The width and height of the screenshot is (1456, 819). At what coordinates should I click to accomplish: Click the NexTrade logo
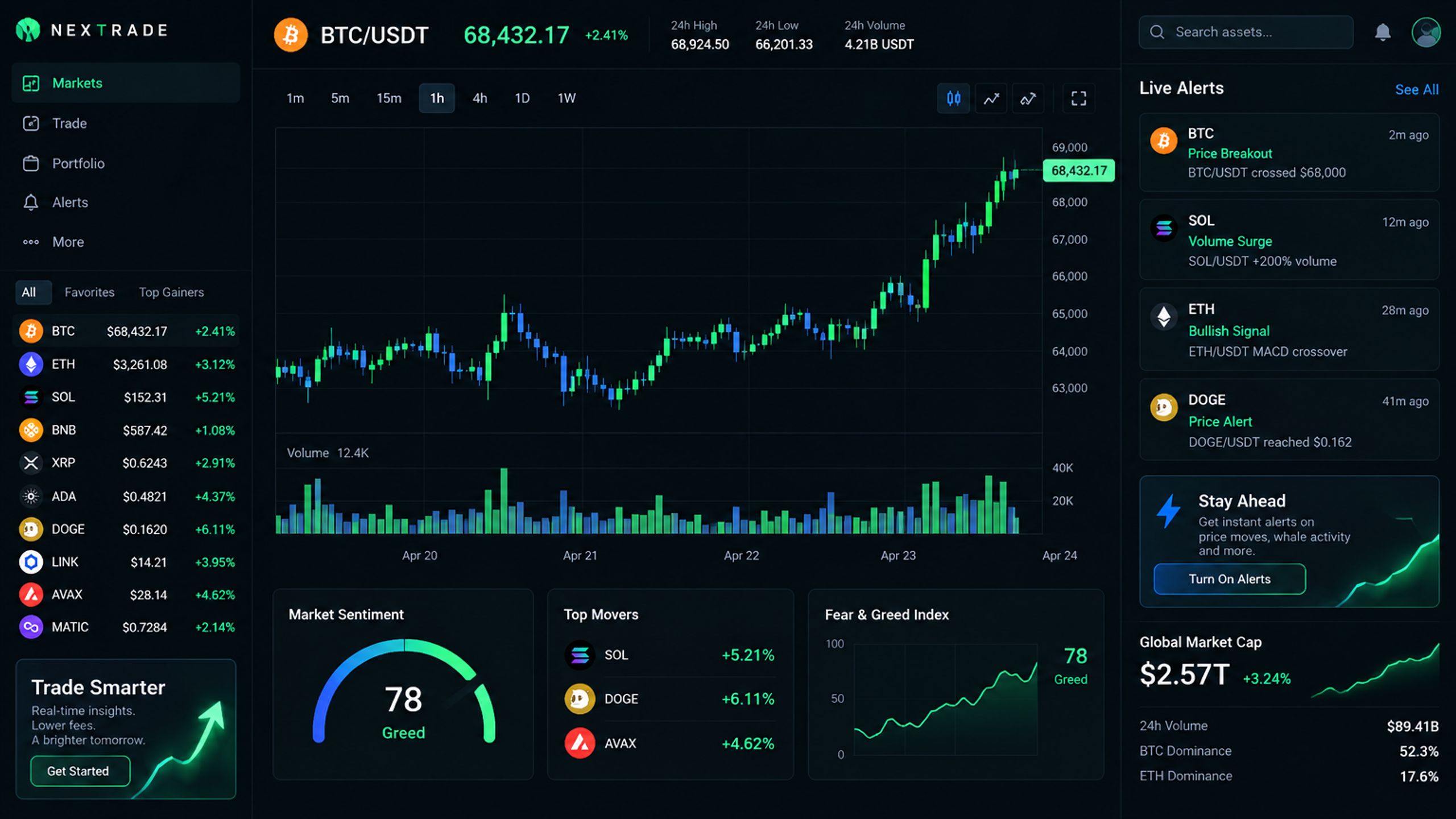coord(92,30)
